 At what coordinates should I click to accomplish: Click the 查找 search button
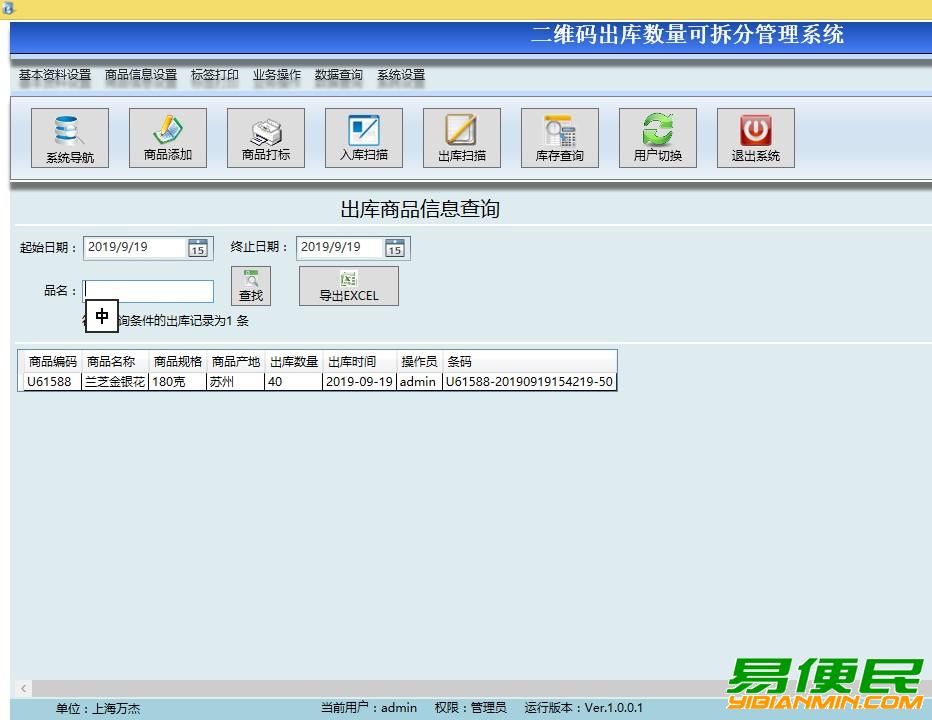coord(251,286)
